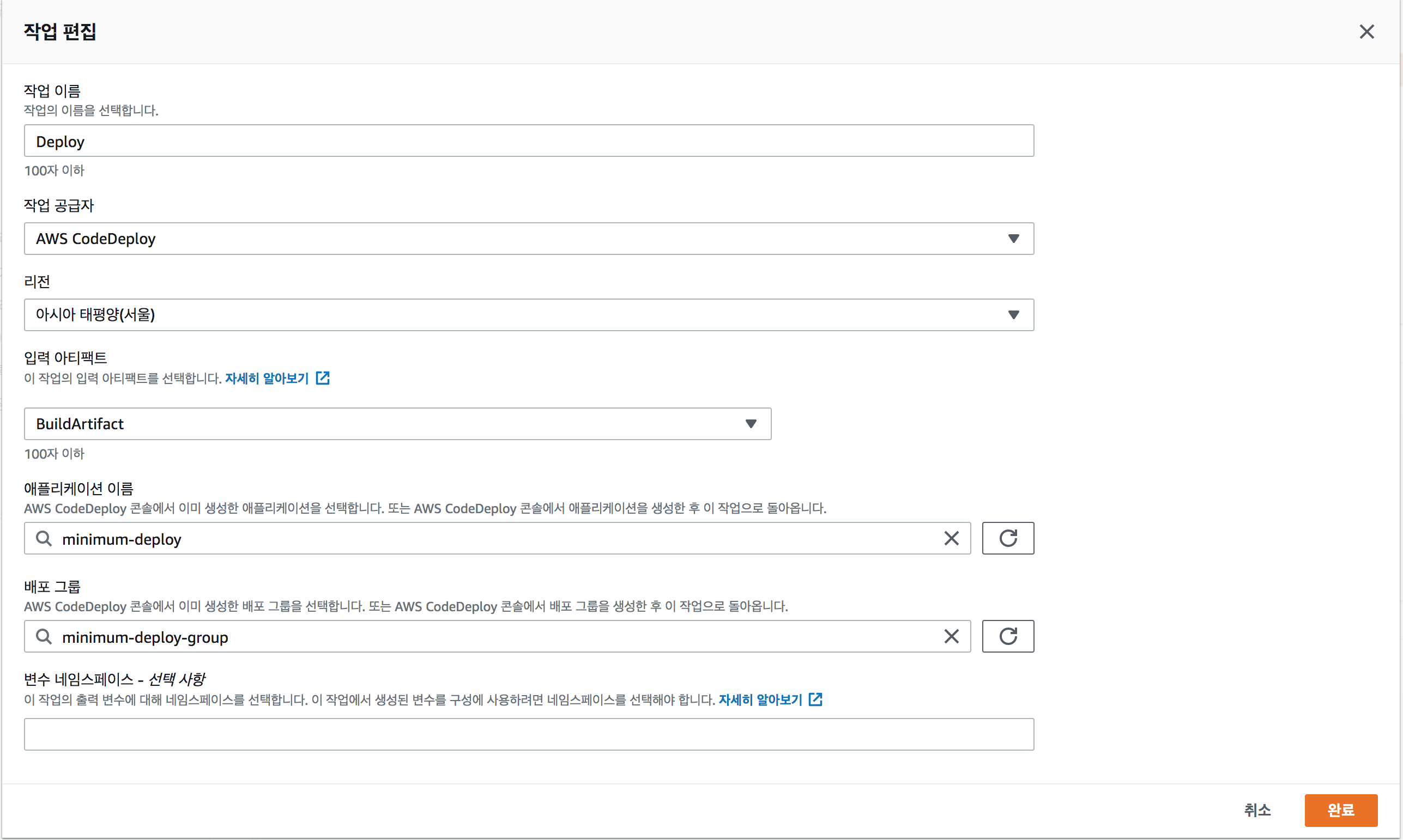Expand the BuildArtifact input artifact dropdown
Screen dimensions: 1403x840
[x=750, y=424]
